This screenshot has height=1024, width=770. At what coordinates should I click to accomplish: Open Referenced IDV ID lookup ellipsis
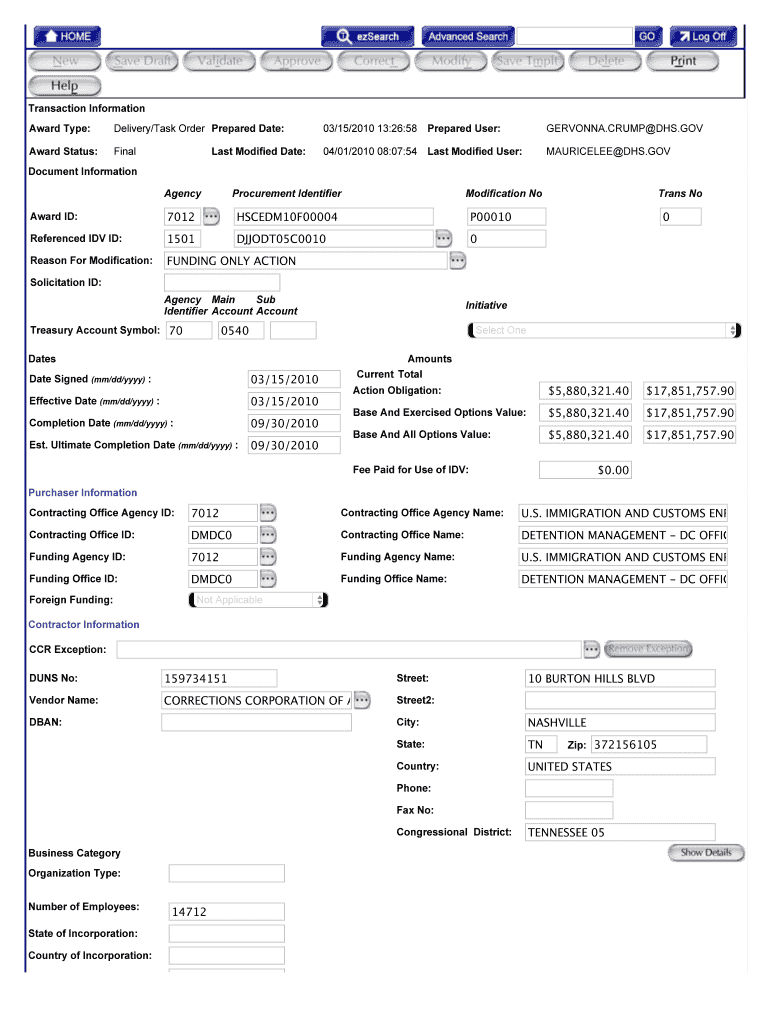click(443, 238)
